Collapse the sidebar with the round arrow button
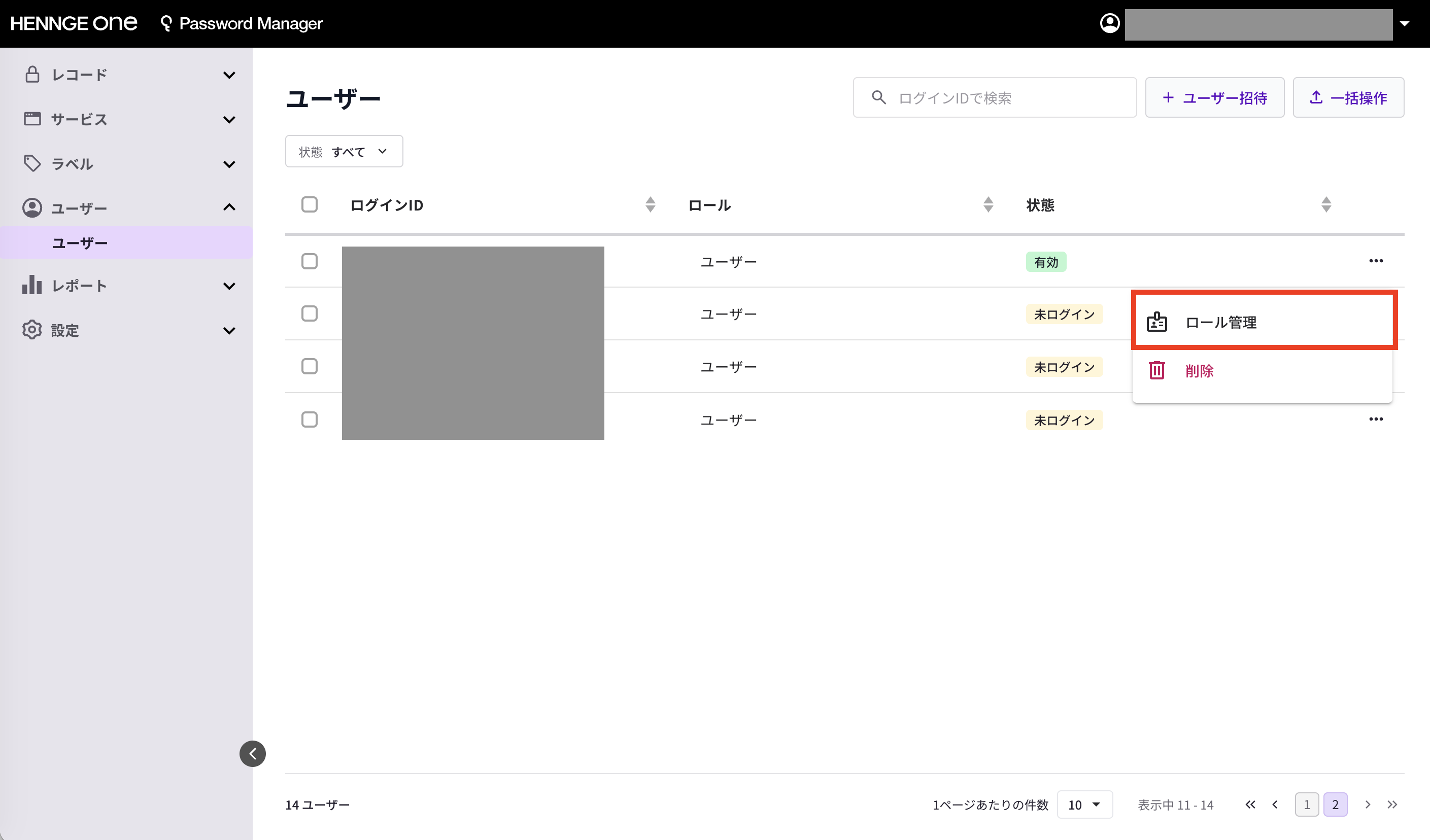 253,753
